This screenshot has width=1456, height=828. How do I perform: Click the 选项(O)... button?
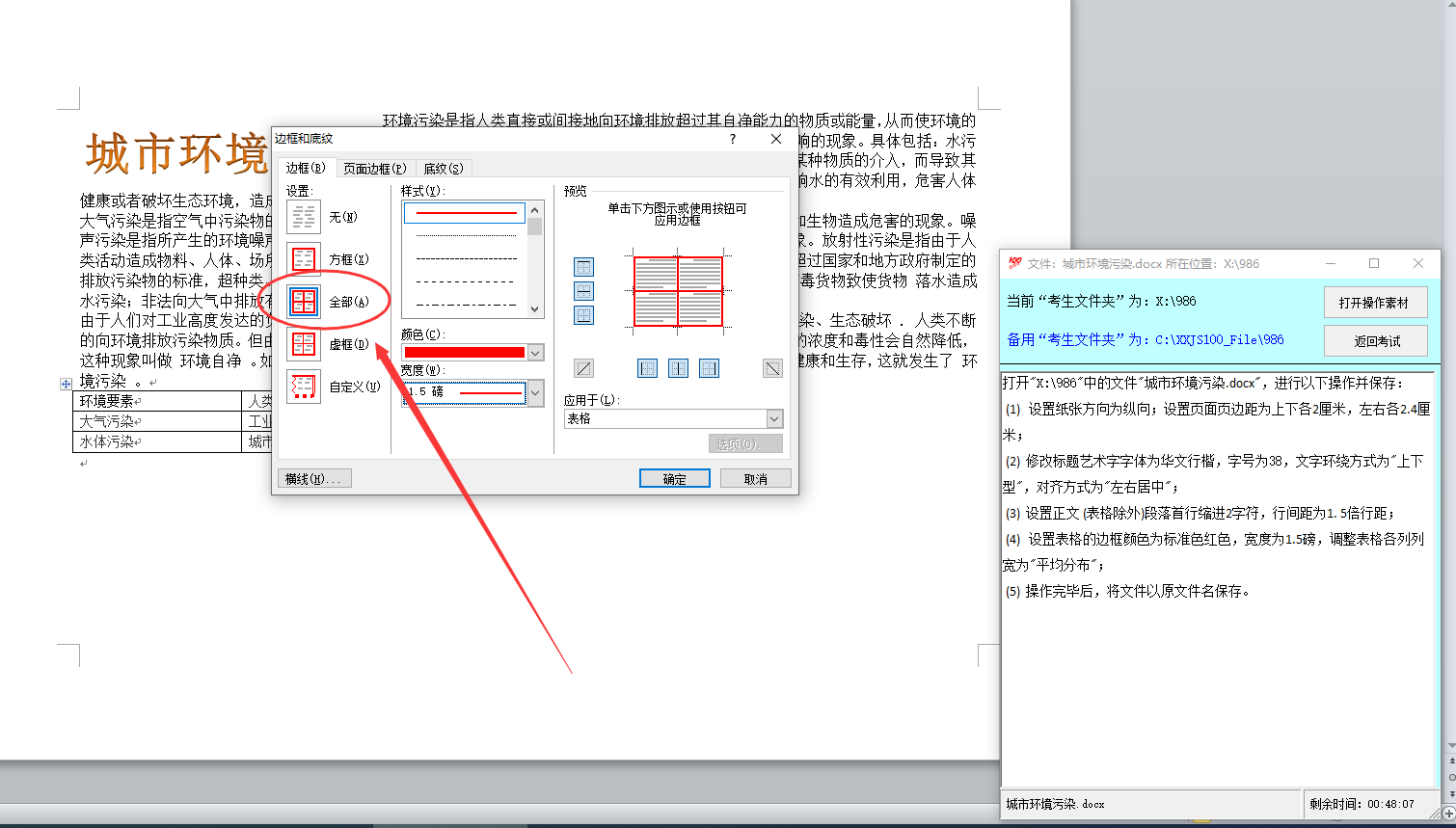[x=745, y=444]
